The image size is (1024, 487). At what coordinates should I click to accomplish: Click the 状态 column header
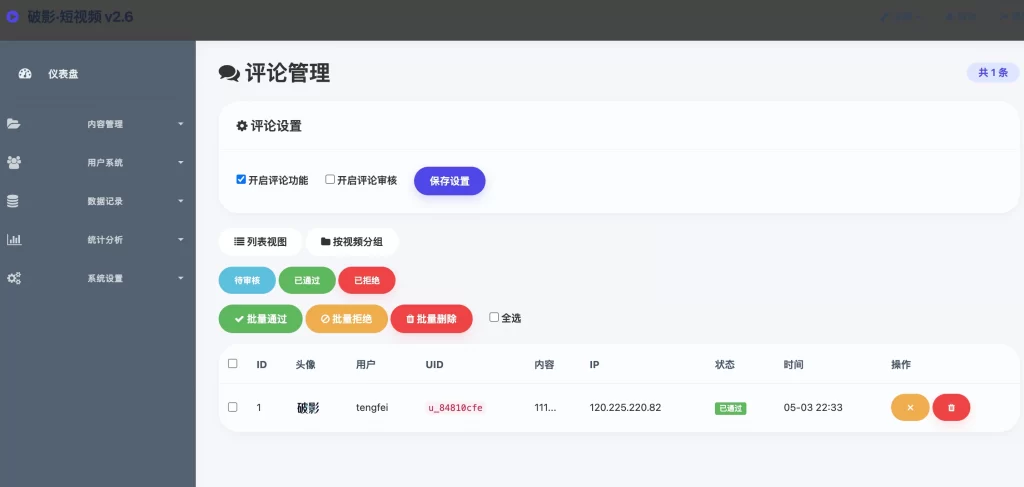click(725, 364)
